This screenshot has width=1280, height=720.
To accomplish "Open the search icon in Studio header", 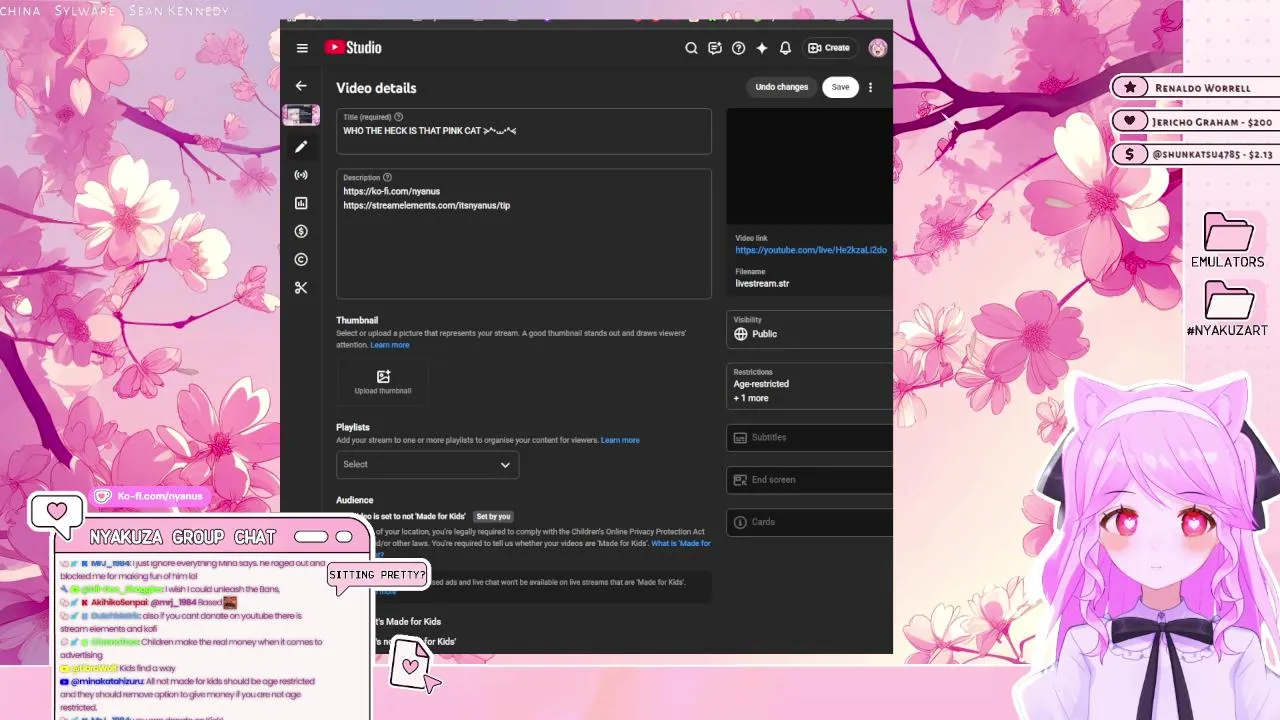I will [691, 48].
